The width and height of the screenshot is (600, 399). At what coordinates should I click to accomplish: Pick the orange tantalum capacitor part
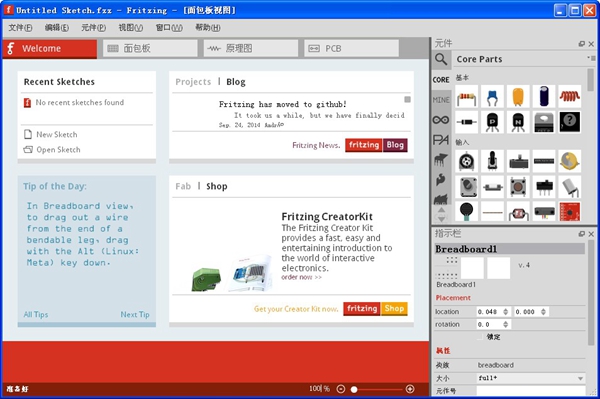(518, 96)
